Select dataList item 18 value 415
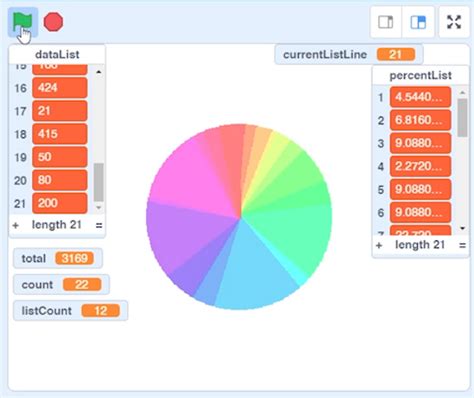This screenshot has height=398, width=474. (x=60, y=134)
